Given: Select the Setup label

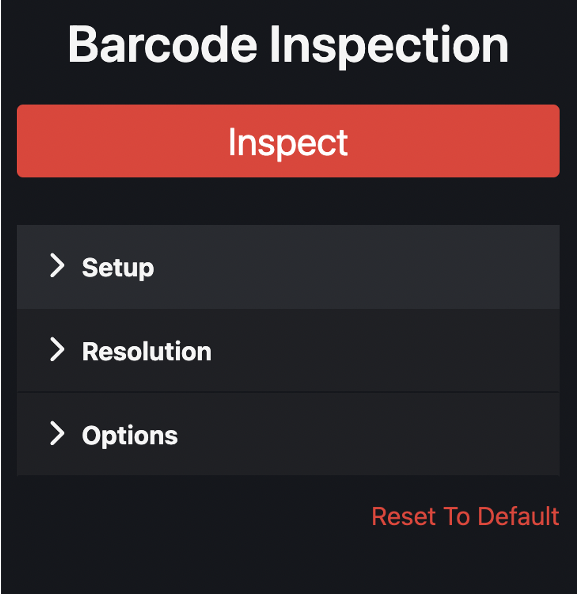Looking at the screenshot, I should pyautogui.click(x=118, y=268).
